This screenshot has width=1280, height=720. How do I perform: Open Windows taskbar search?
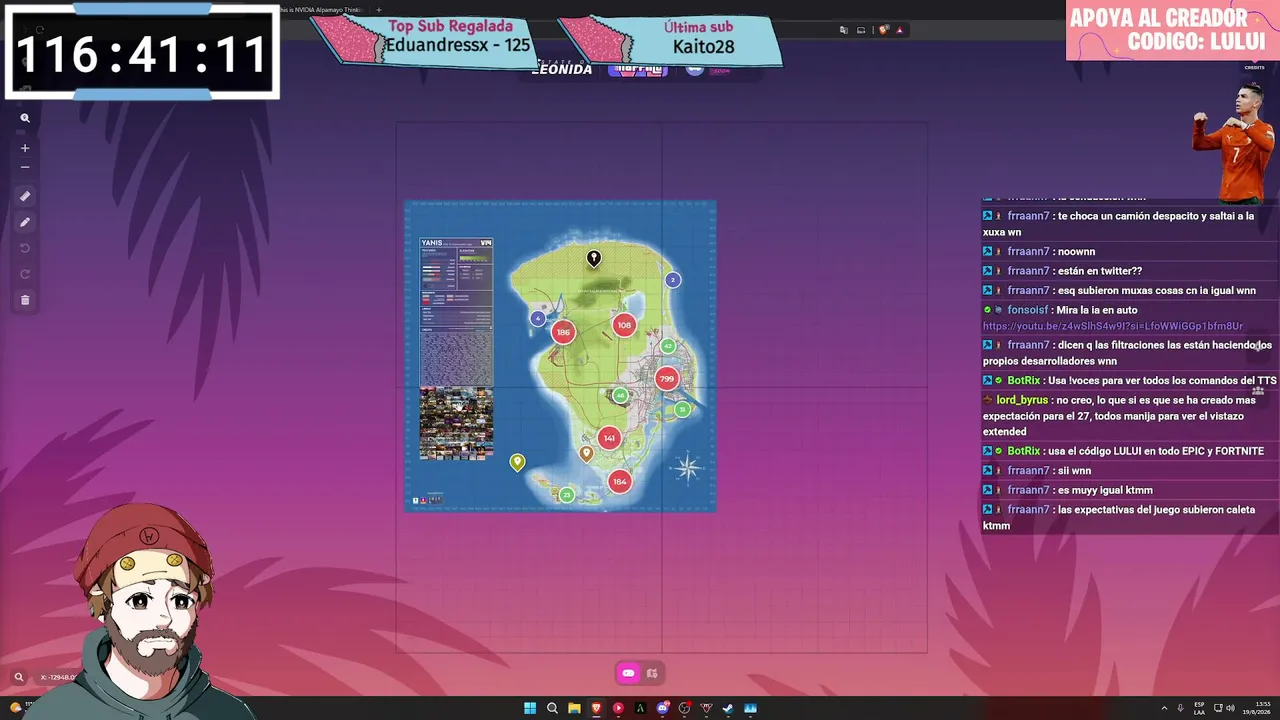pyautogui.click(x=552, y=708)
